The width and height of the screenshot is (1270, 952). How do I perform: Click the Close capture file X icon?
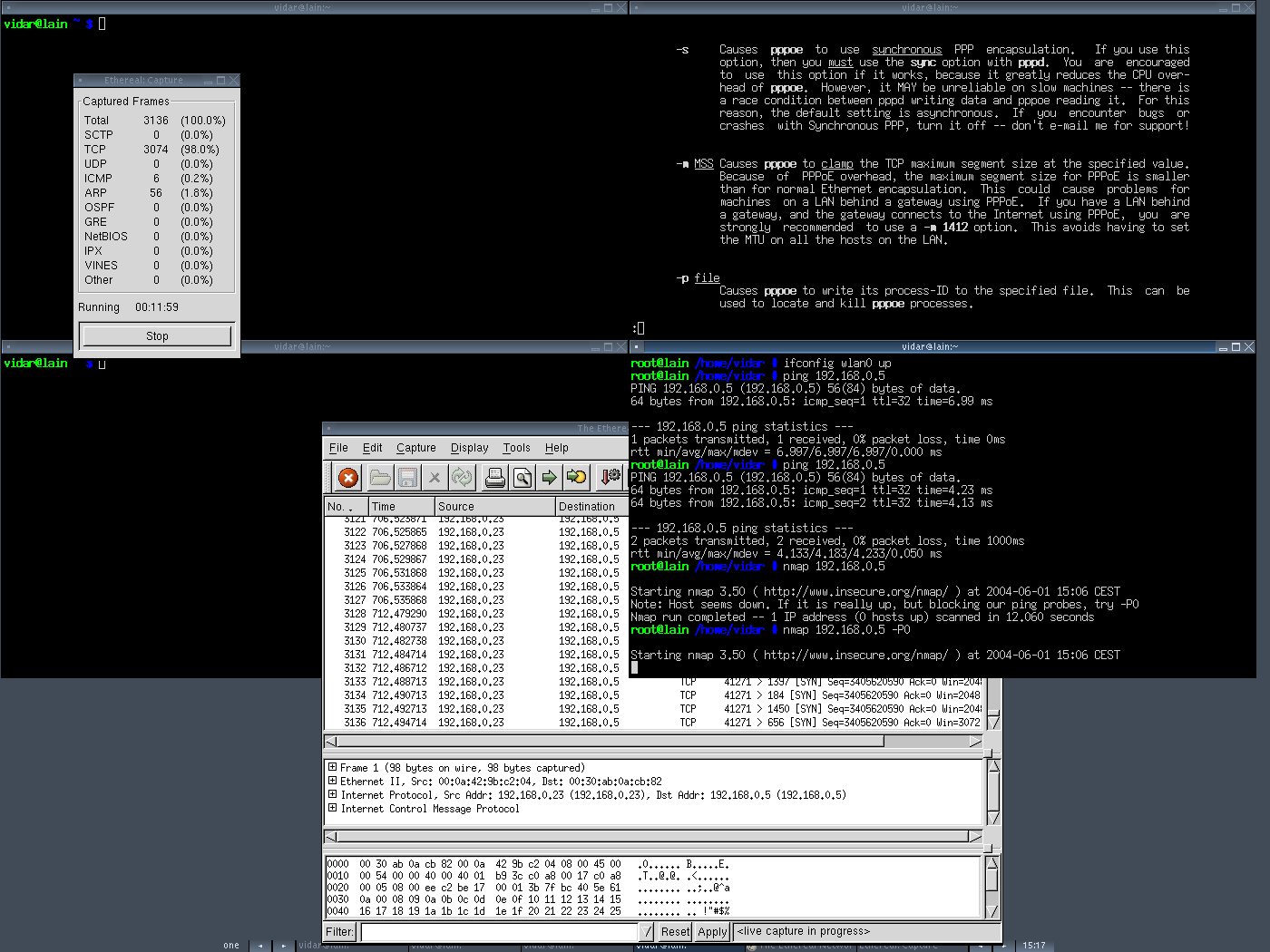pyautogui.click(x=435, y=477)
